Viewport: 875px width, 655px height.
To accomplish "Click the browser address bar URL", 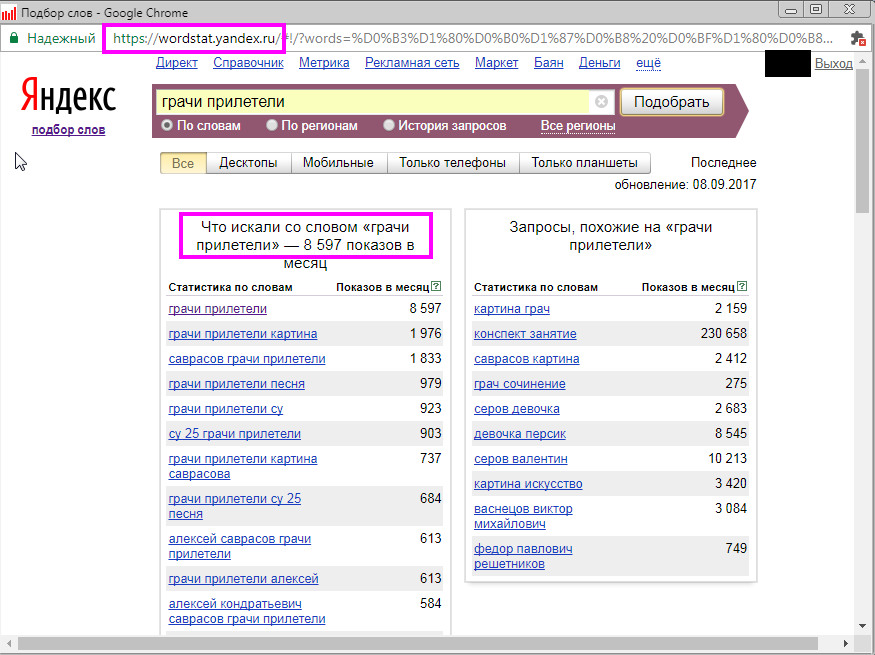I will click(x=473, y=38).
